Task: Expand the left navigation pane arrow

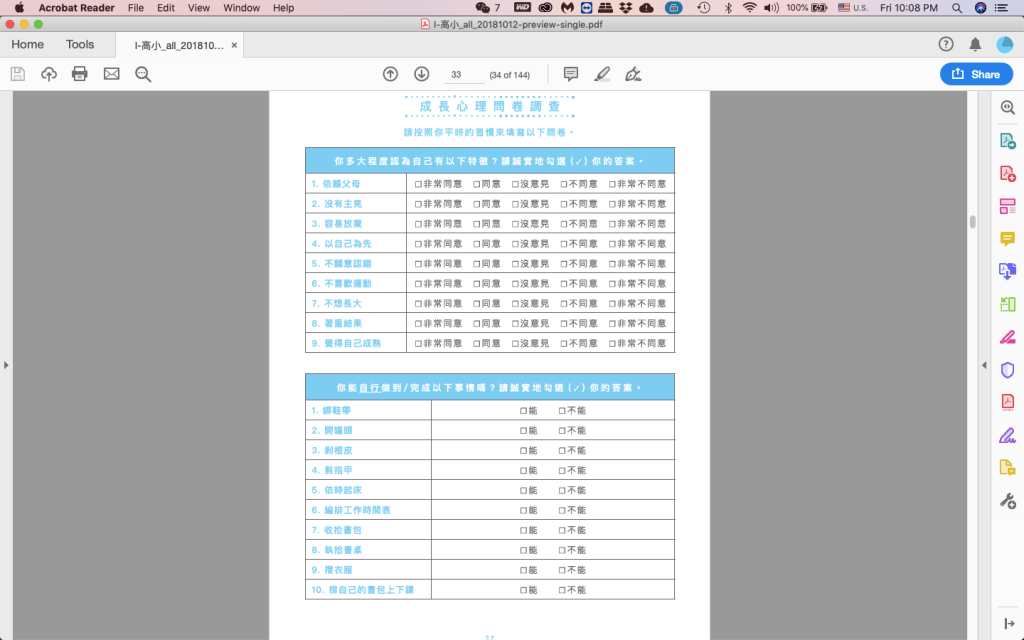Action: coord(6,365)
